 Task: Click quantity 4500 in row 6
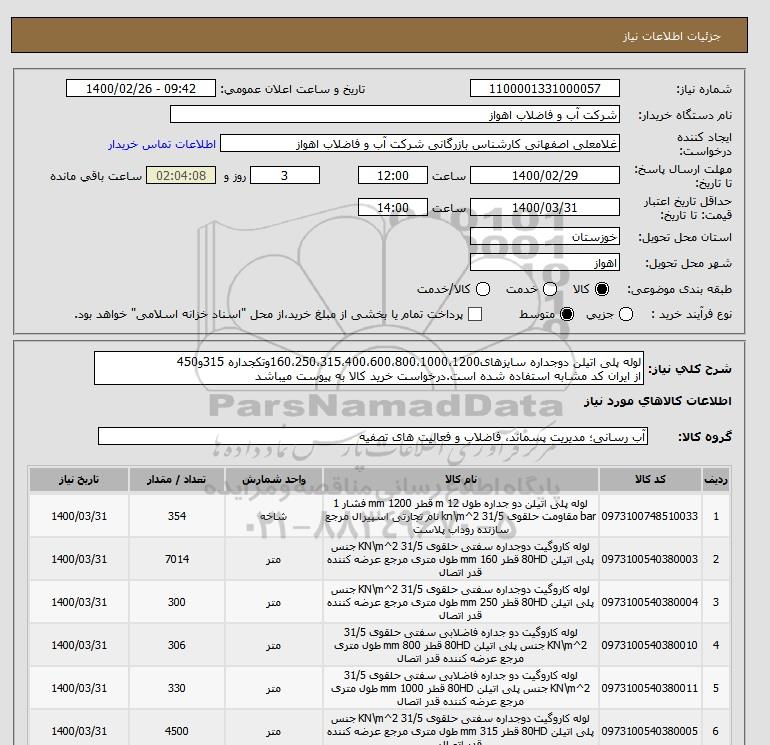[177, 731]
